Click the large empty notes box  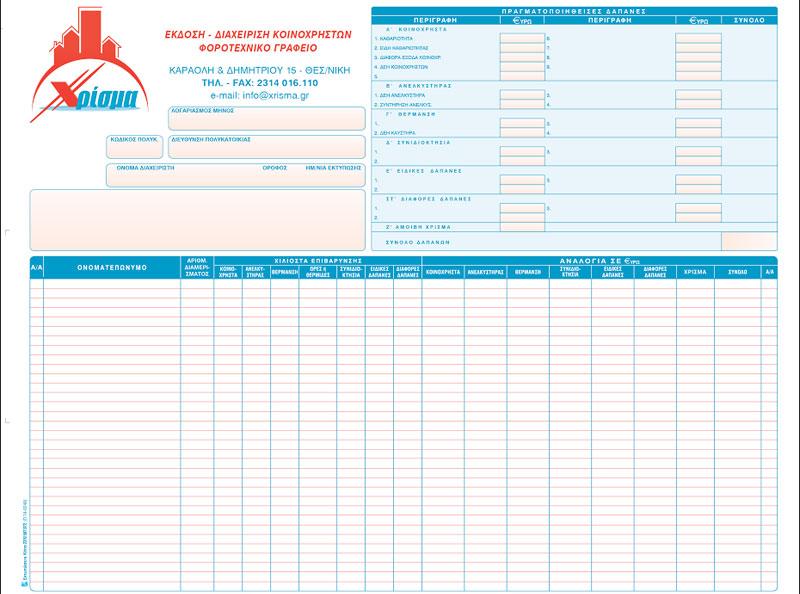tap(197, 220)
